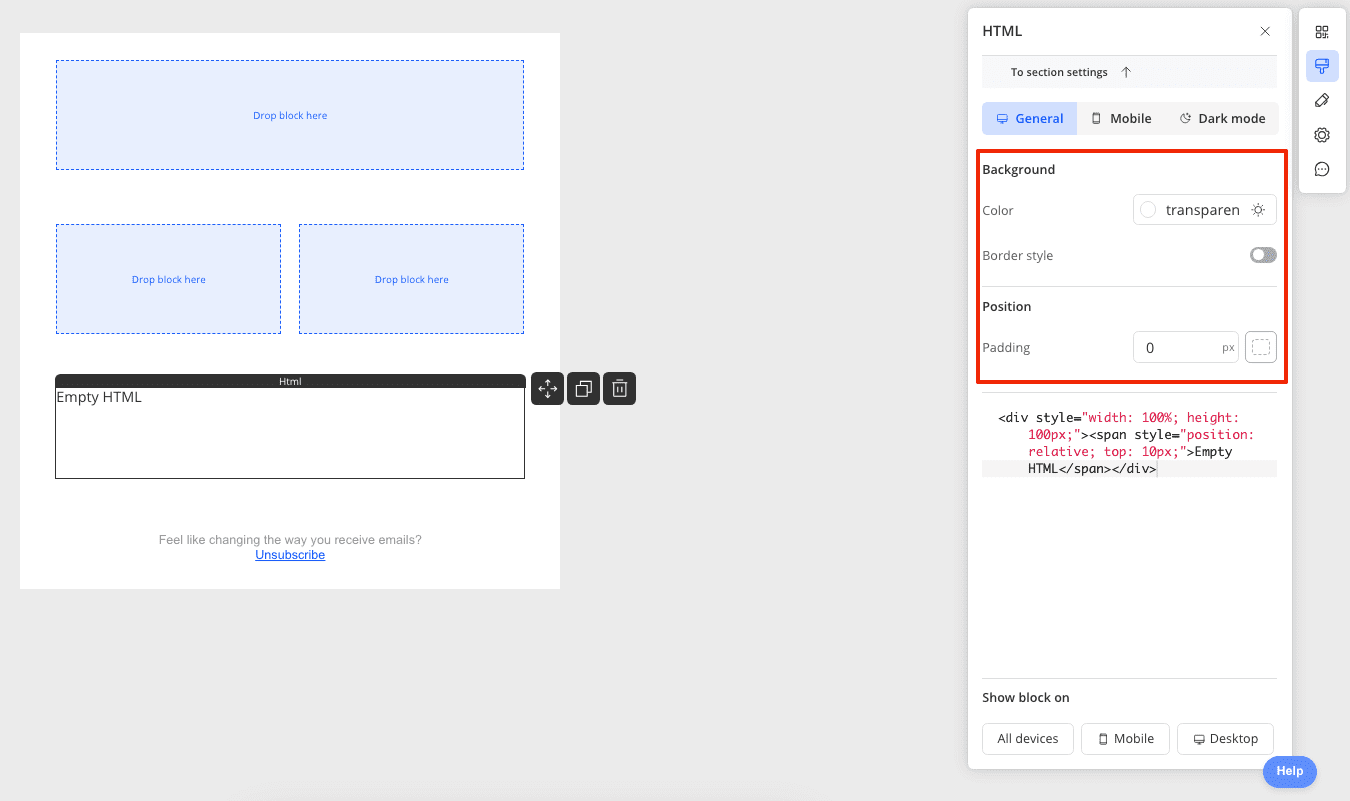
Task: Duplicate the Html block
Action: click(584, 388)
